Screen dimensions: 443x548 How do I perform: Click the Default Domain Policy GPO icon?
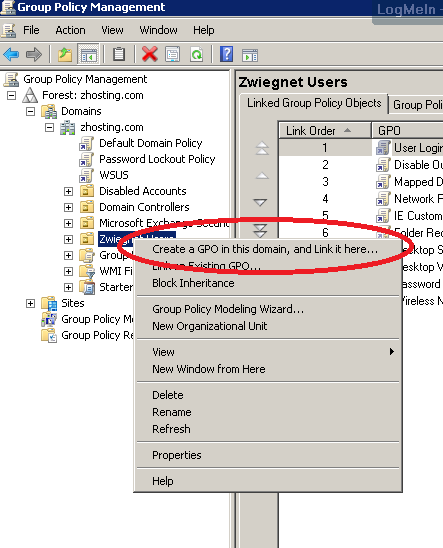[x=86, y=144]
